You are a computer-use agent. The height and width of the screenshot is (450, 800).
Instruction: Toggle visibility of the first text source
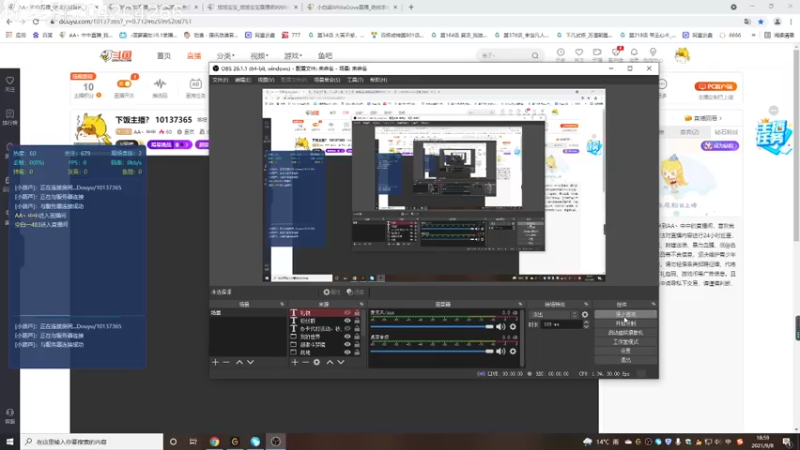click(347, 313)
